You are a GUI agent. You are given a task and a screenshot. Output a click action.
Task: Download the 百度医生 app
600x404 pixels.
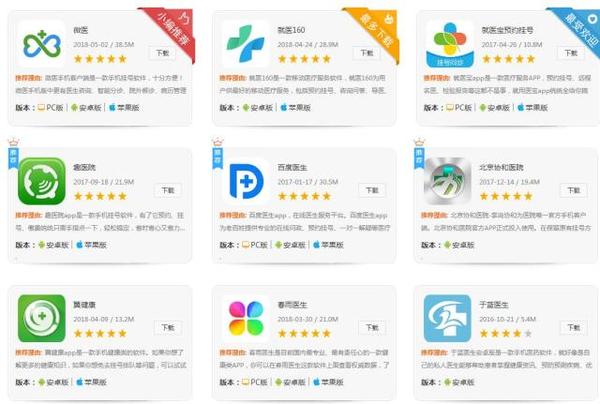coord(370,187)
